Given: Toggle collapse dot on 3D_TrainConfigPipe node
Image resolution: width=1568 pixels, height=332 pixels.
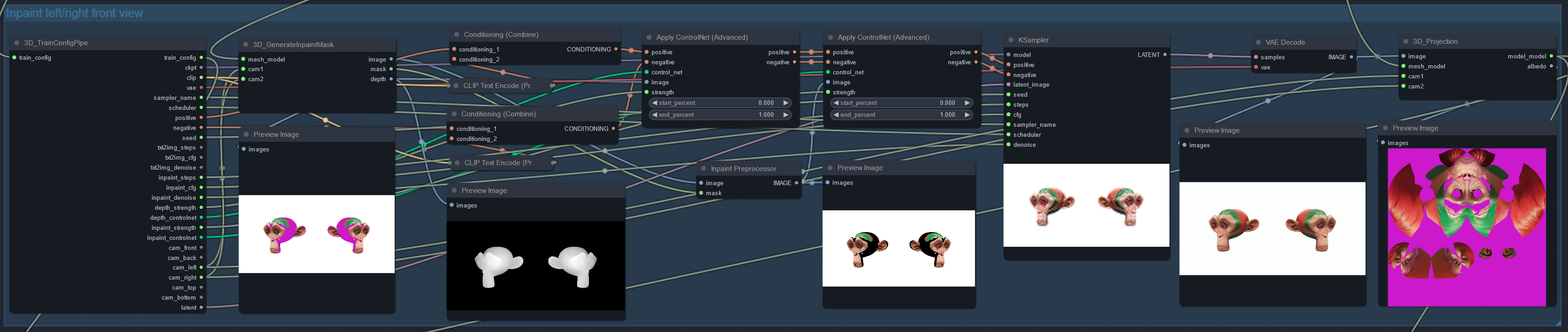Looking at the screenshot, I should (x=17, y=43).
